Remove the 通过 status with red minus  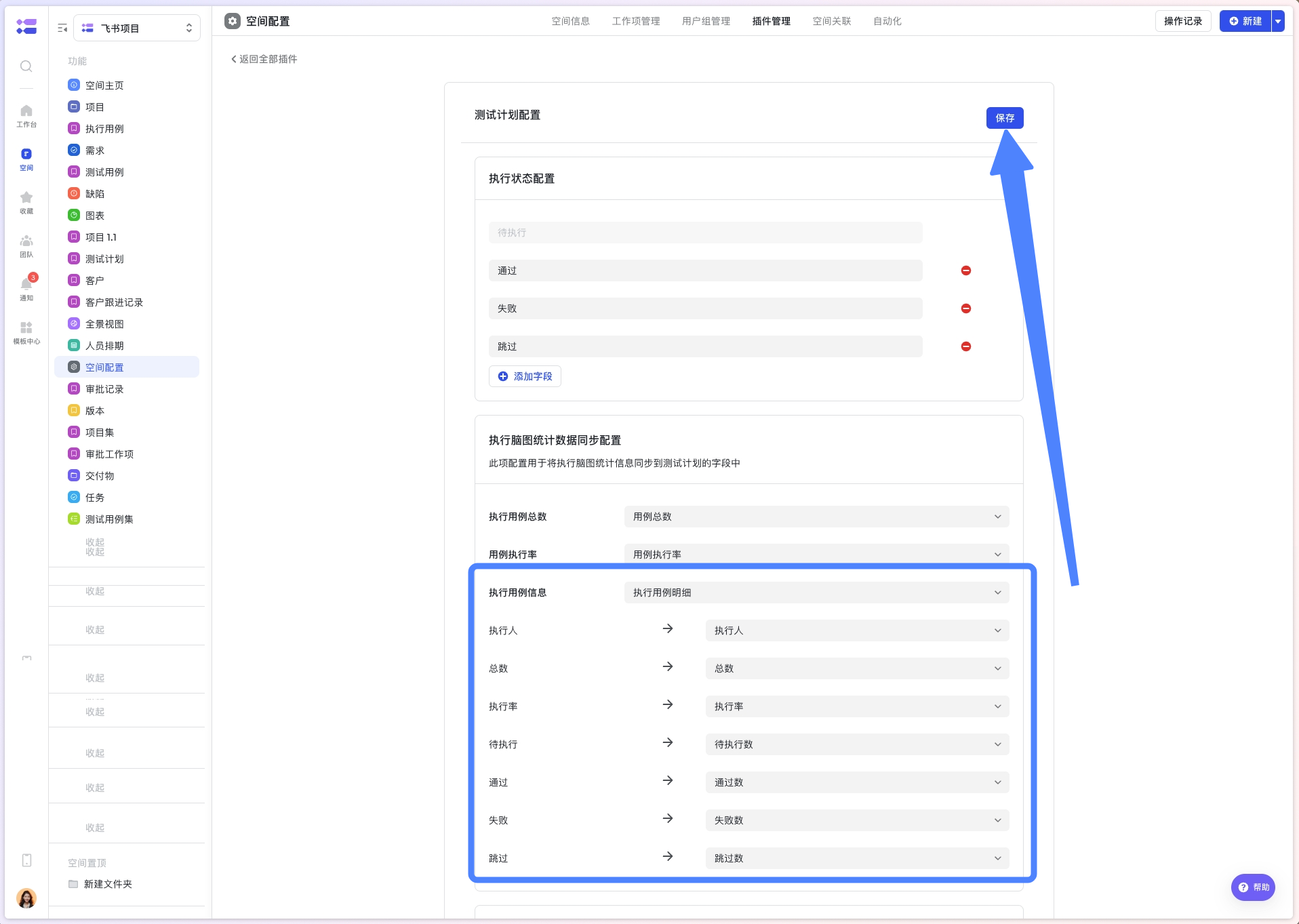966,270
